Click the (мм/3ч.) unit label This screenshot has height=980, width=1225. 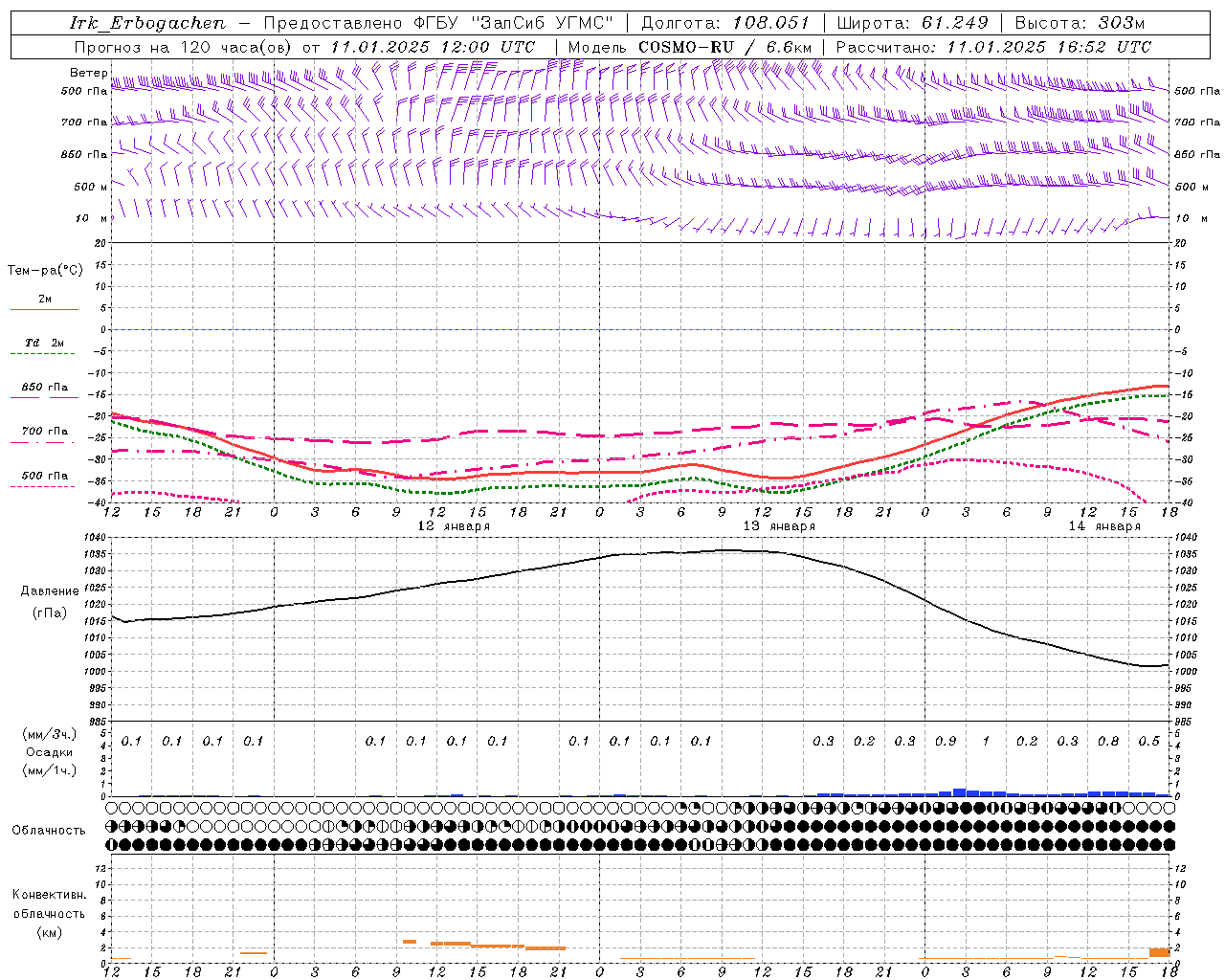click(x=50, y=734)
